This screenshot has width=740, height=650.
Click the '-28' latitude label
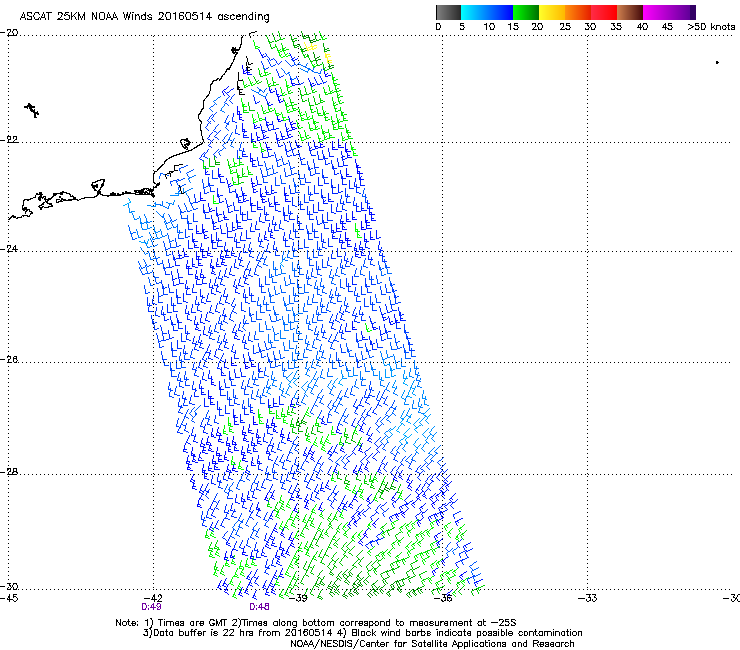10,472
